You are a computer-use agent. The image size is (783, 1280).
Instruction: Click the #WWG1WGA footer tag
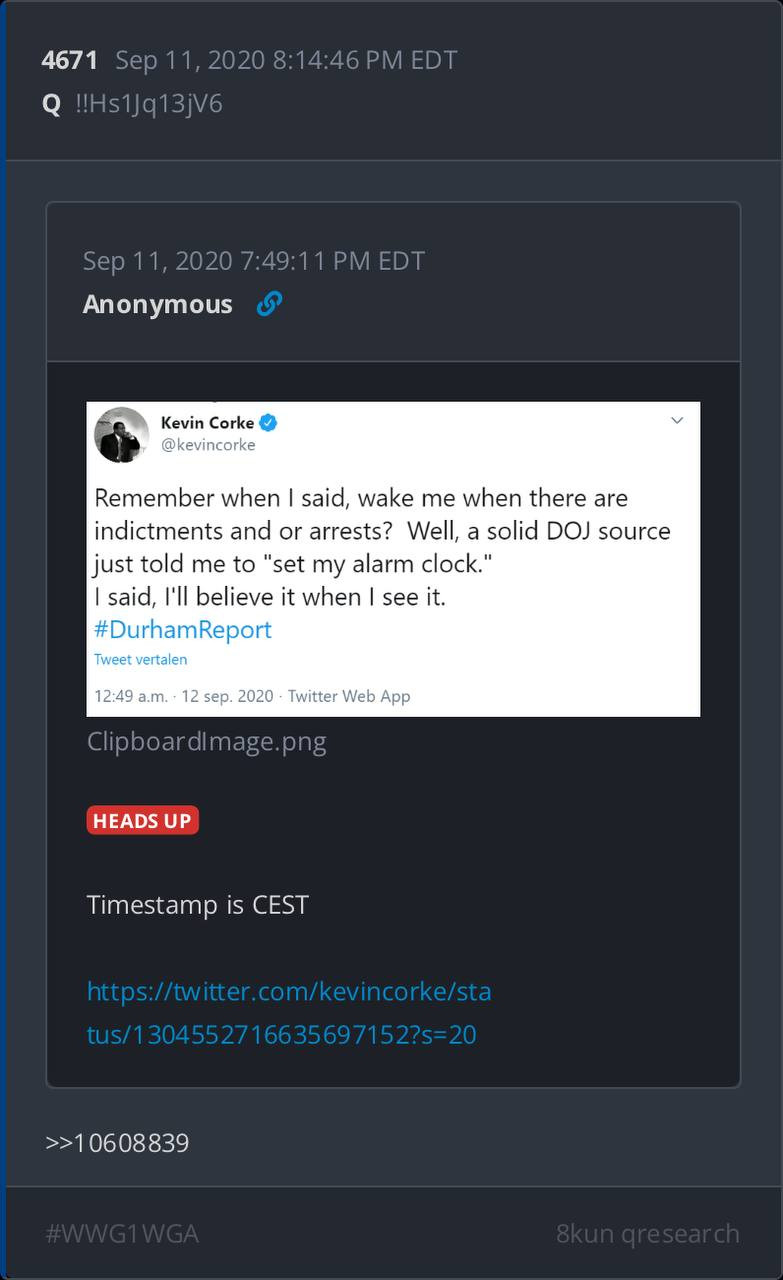[122, 1234]
